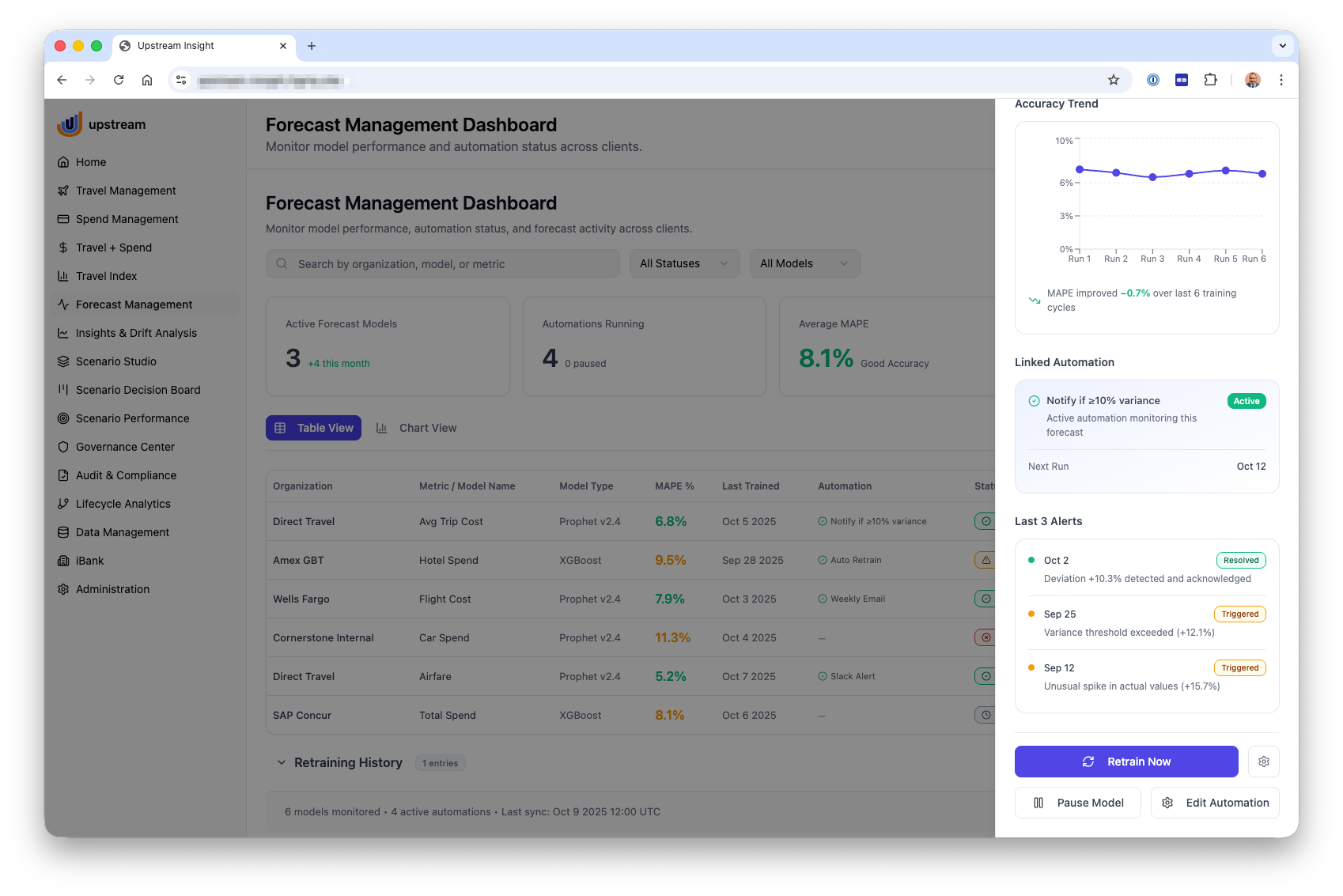The width and height of the screenshot is (1343, 896).
Task: Click the Run 3 point on accuracy chart
Action: pos(1152,177)
